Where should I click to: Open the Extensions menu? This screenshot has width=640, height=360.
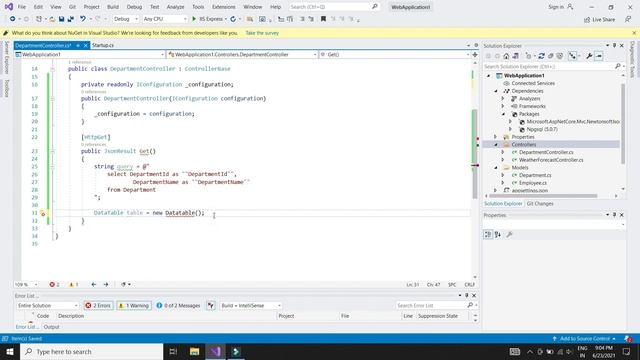click(x=223, y=7)
